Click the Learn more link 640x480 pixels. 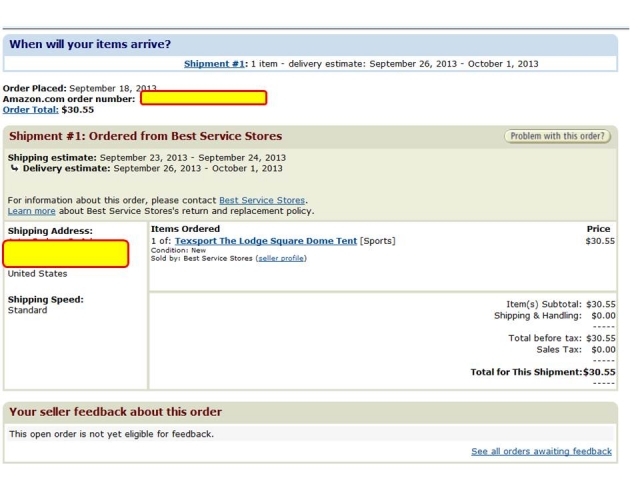coord(31,211)
